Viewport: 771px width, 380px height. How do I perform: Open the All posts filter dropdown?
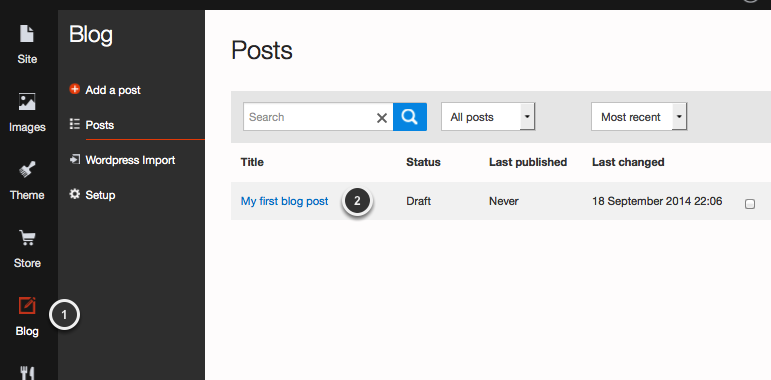tap(488, 117)
